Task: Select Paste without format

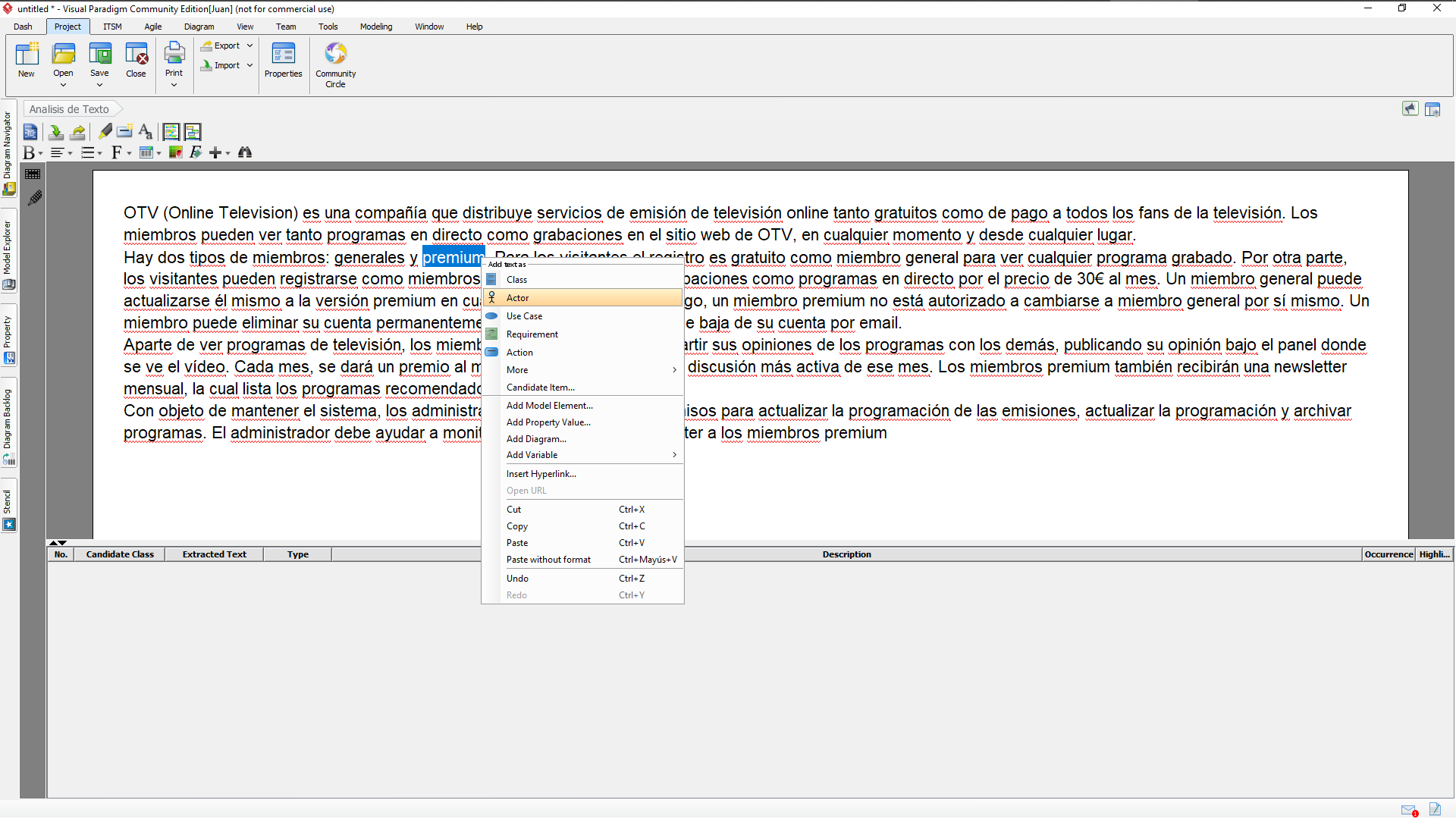Action: click(583, 560)
